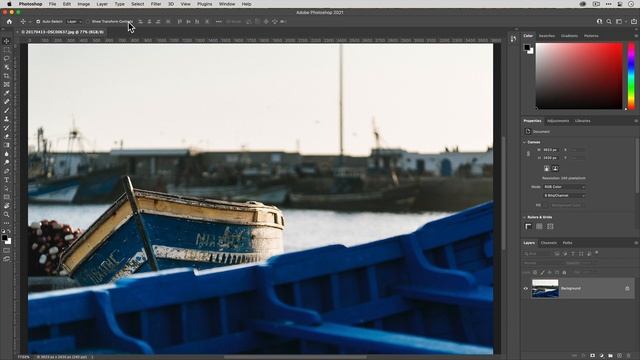Select the Hand tool
This screenshot has height=360, width=640.
coord(7,206)
